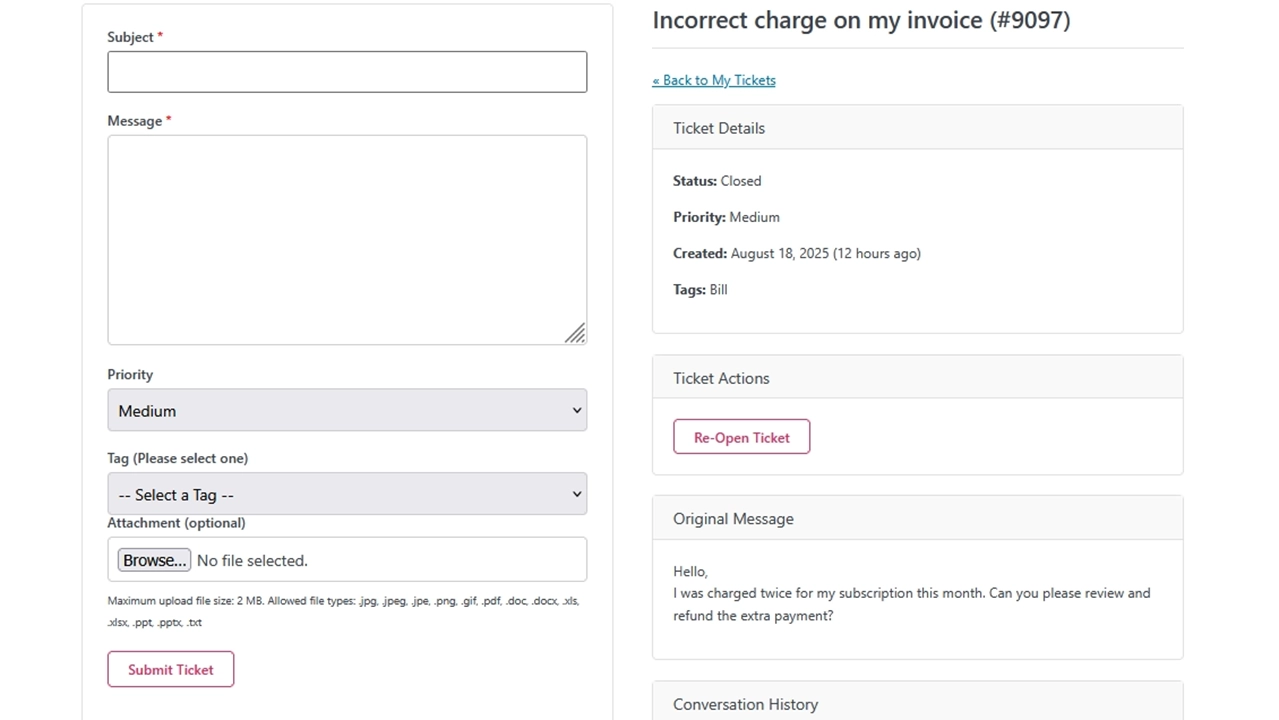Click the Tags: Bill text

coord(700,290)
